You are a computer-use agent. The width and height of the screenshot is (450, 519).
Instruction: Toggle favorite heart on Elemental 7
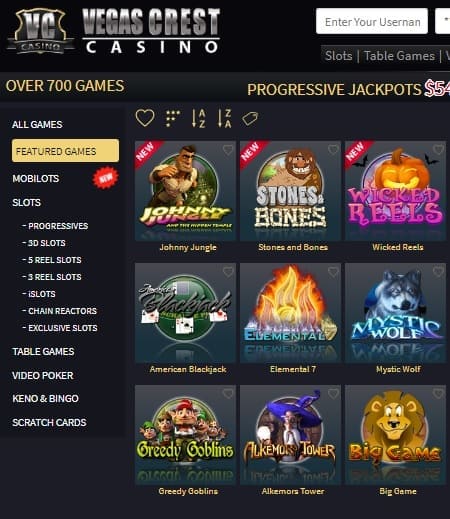coord(333,272)
